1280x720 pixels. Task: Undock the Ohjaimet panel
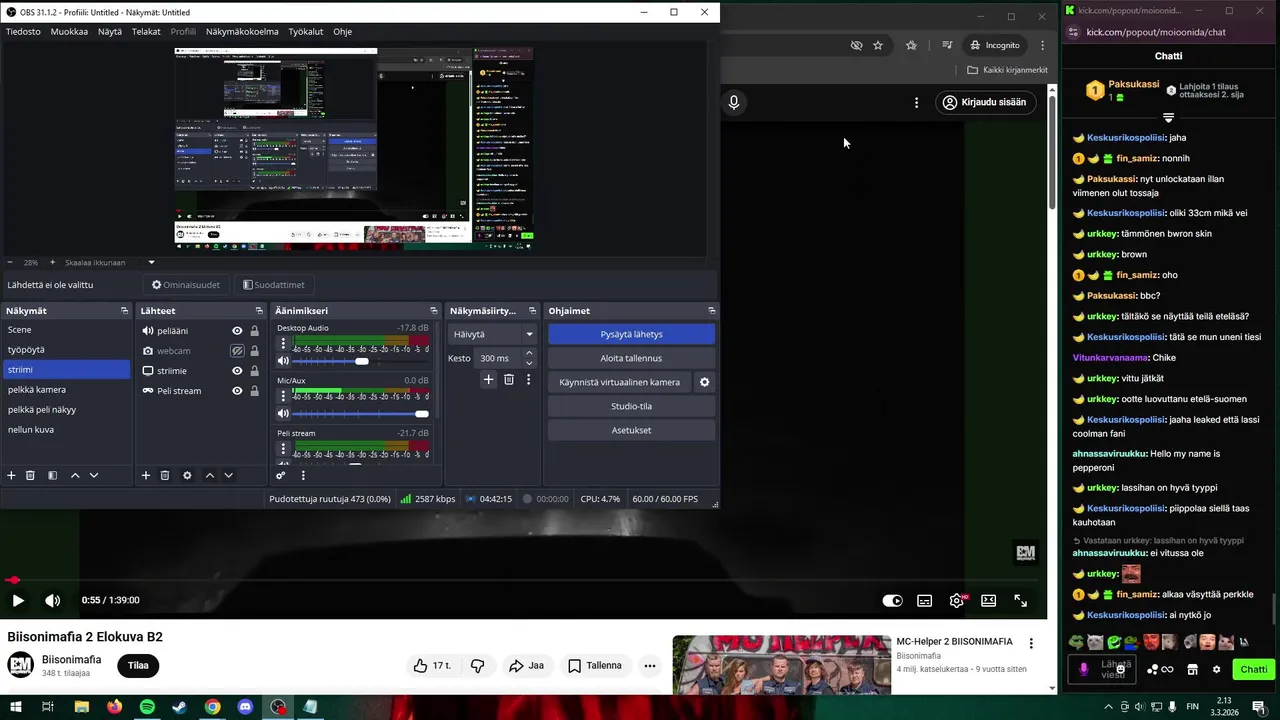[x=711, y=311]
